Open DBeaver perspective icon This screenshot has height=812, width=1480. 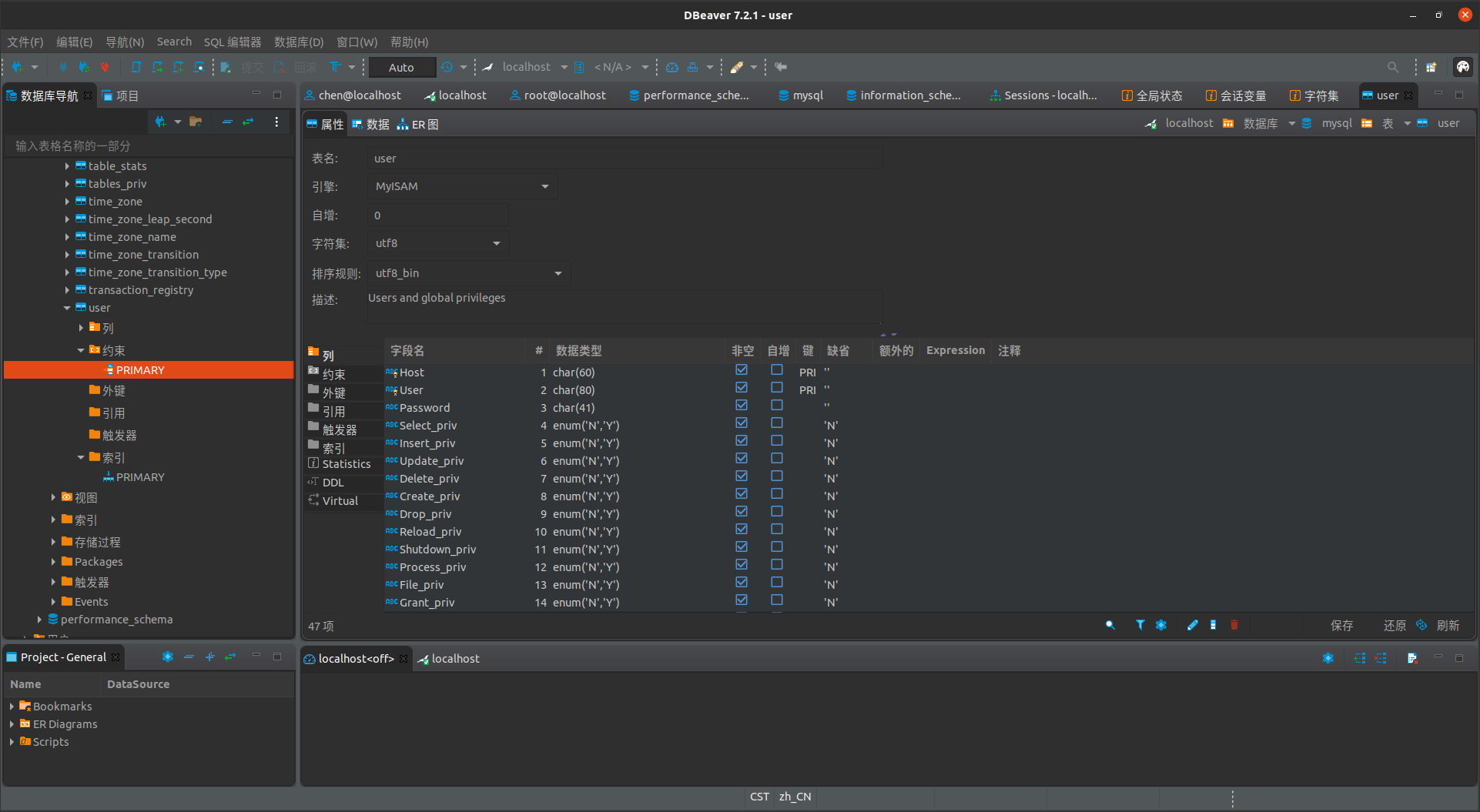[1463, 68]
